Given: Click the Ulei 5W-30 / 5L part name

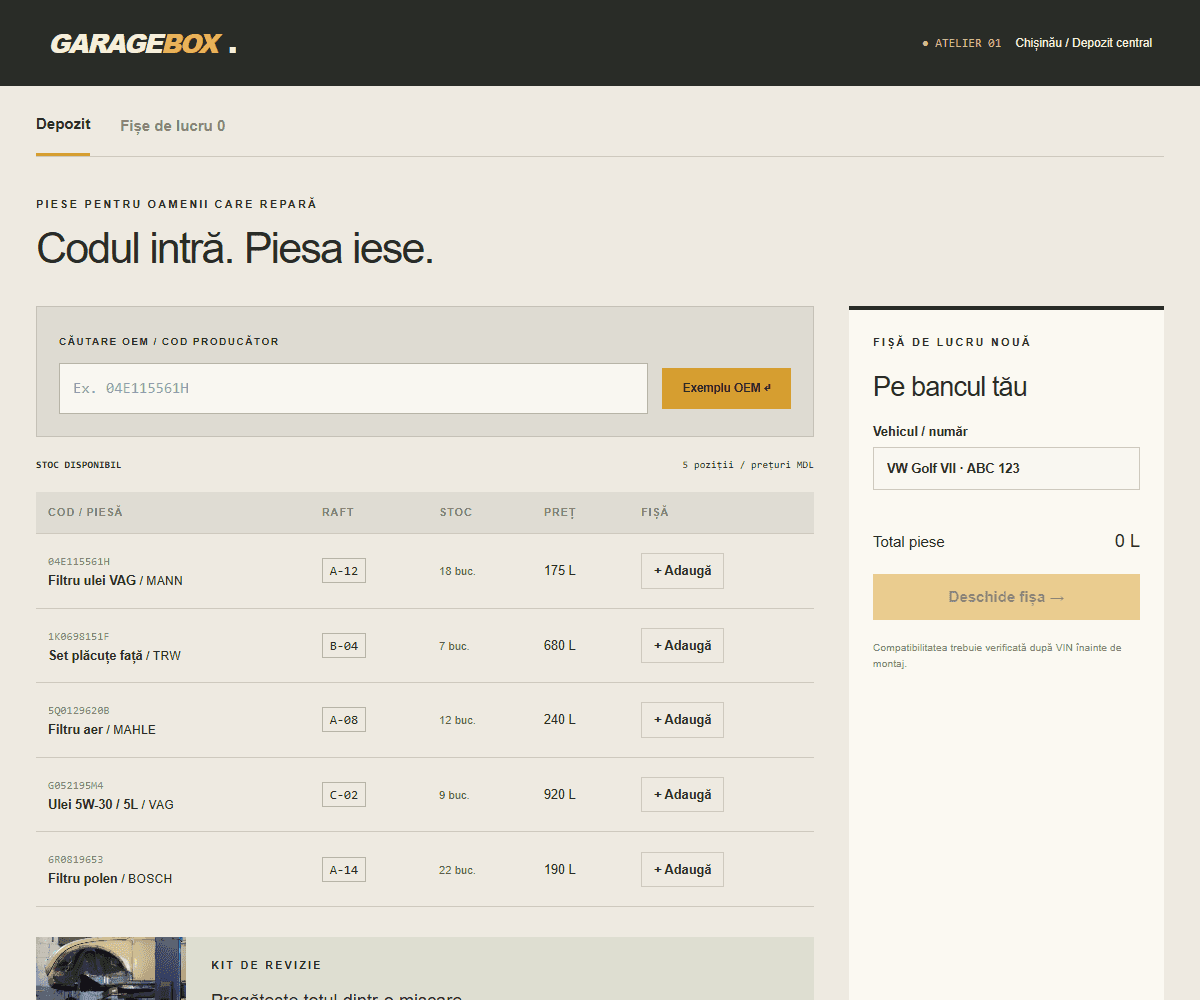Looking at the screenshot, I should point(95,805).
